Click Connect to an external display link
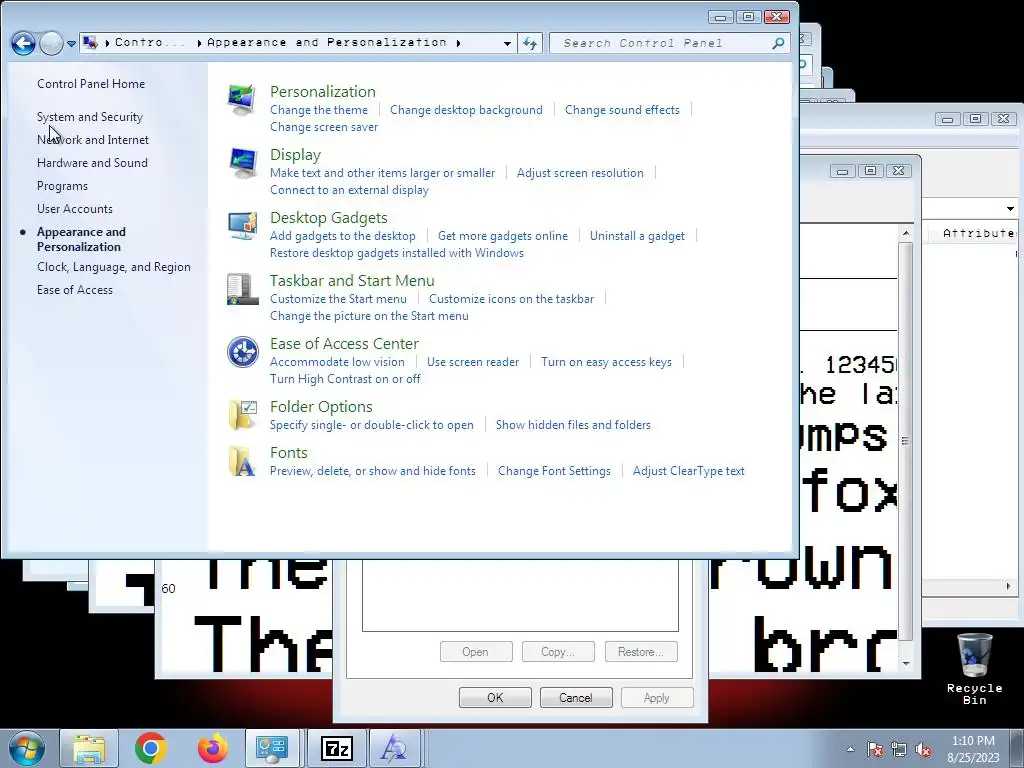1024x768 pixels. point(349,190)
